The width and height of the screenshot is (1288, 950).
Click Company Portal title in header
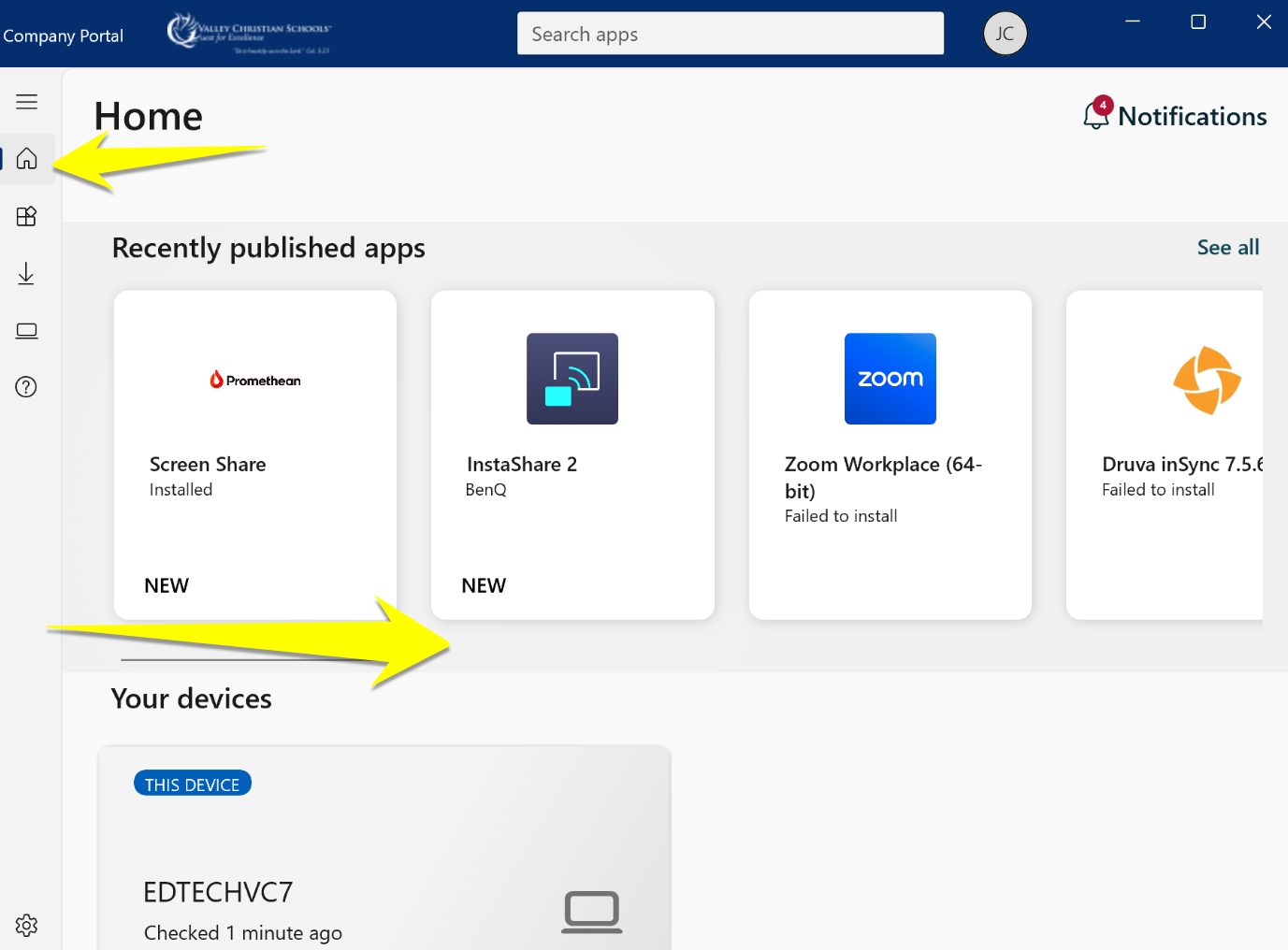[63, 36]
